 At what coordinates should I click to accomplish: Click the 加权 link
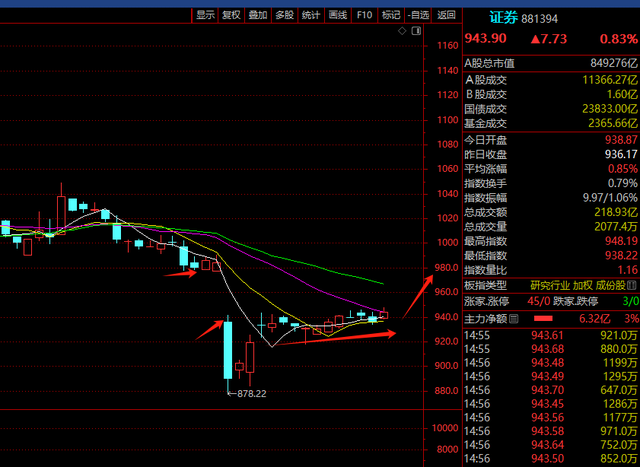[x=582, y=285]
